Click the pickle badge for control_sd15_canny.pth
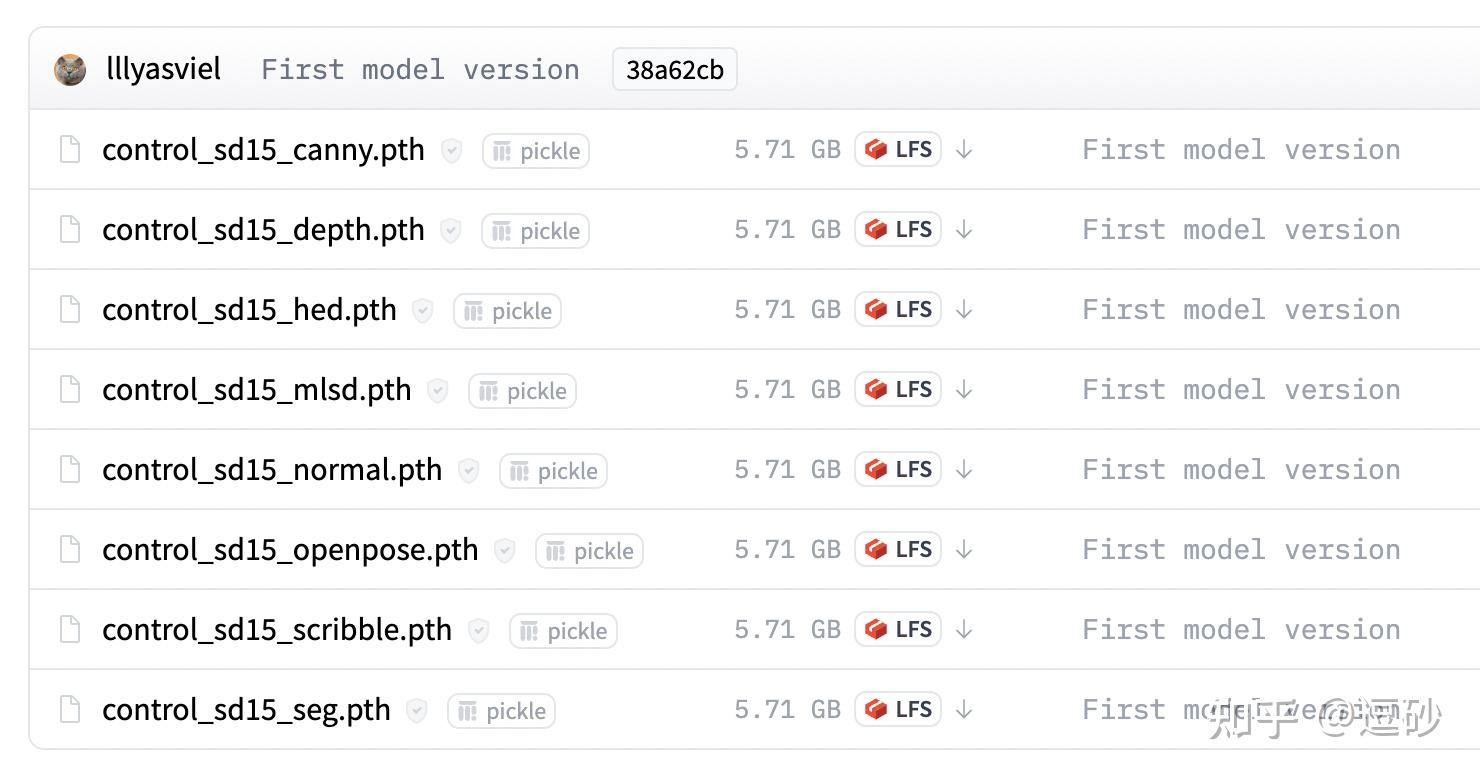This screenshot has width=1480, height=778. 536,151
